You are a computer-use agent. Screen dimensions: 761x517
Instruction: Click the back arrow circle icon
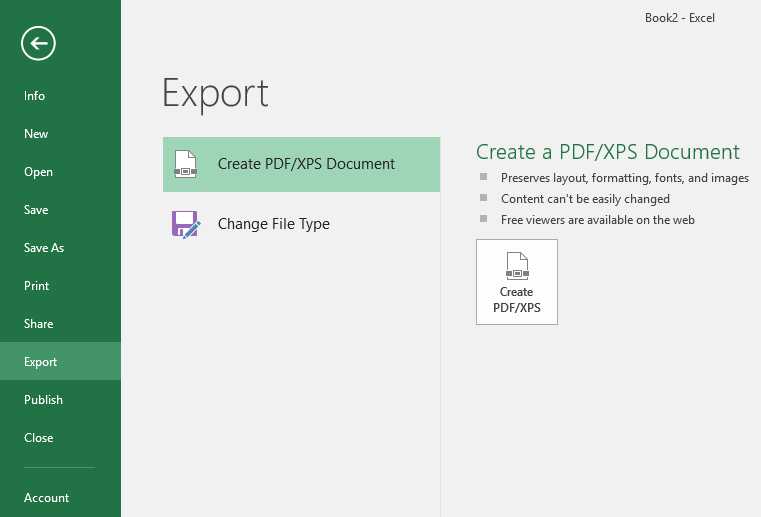(38, 43)
